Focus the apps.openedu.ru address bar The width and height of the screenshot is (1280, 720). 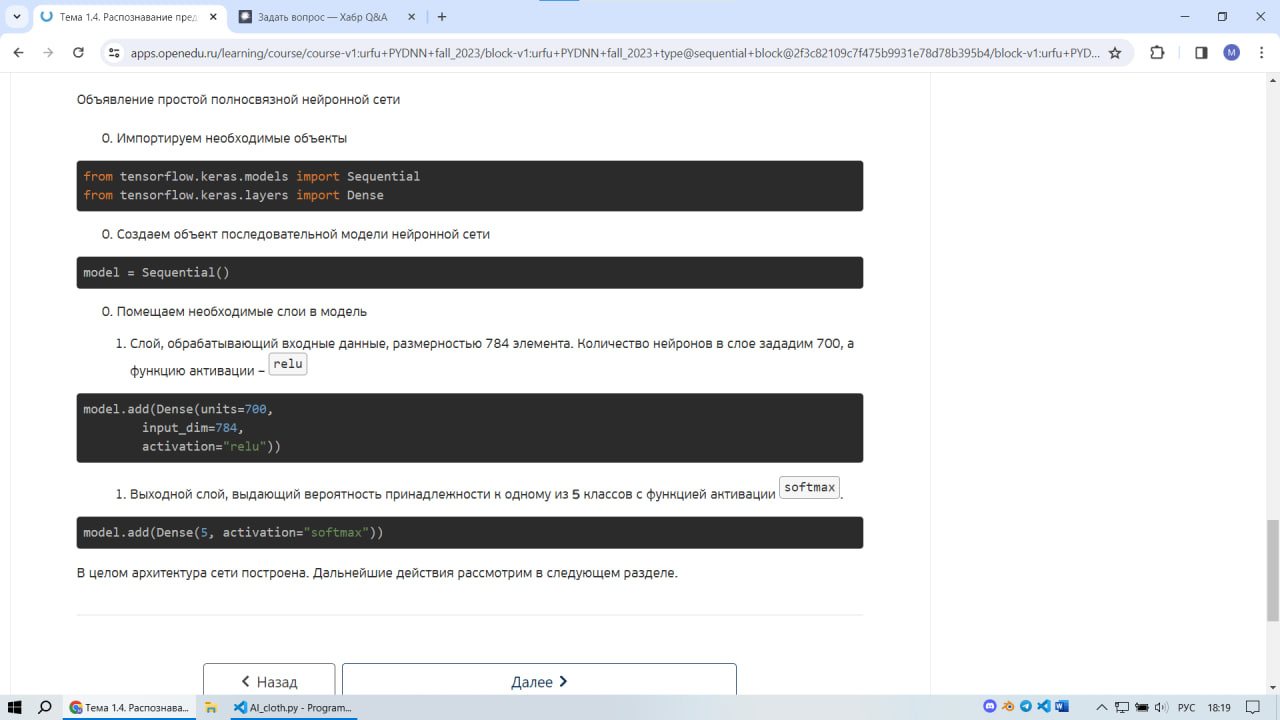(x=615, y=53)
